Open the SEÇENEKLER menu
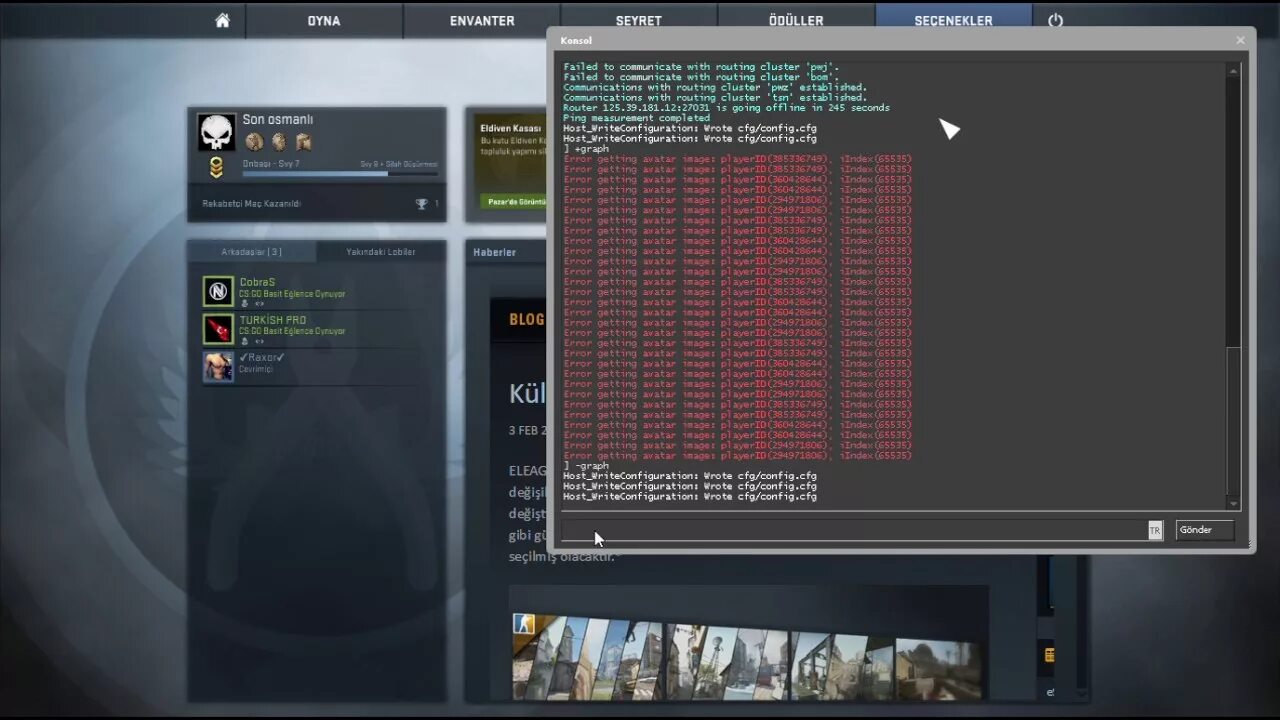The image size is (1280, 720). [954, 20]
